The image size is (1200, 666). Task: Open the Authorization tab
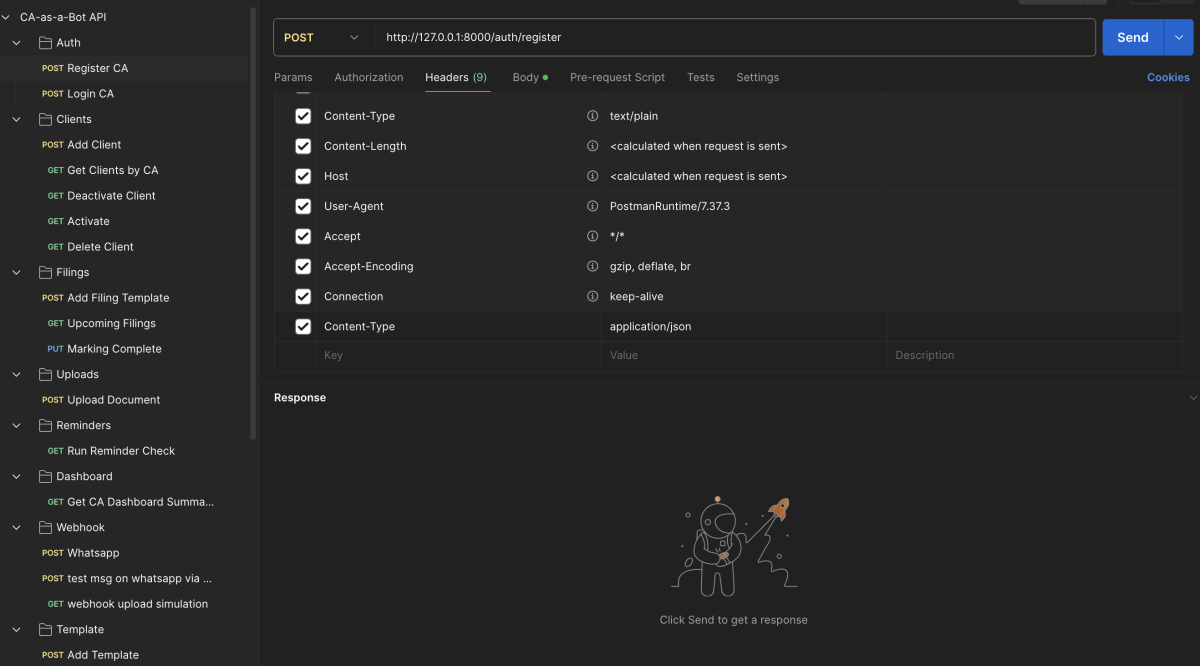tap(369, 77)
